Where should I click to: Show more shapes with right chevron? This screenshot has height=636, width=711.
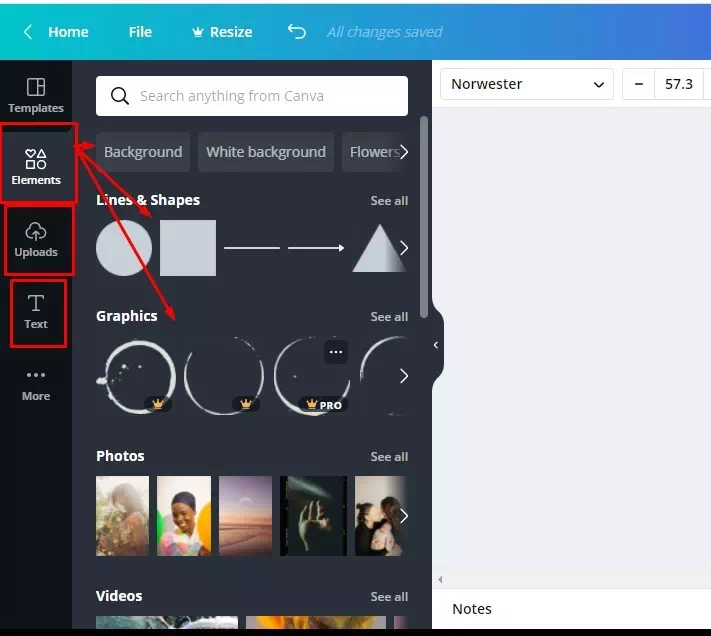click(404, 248)
